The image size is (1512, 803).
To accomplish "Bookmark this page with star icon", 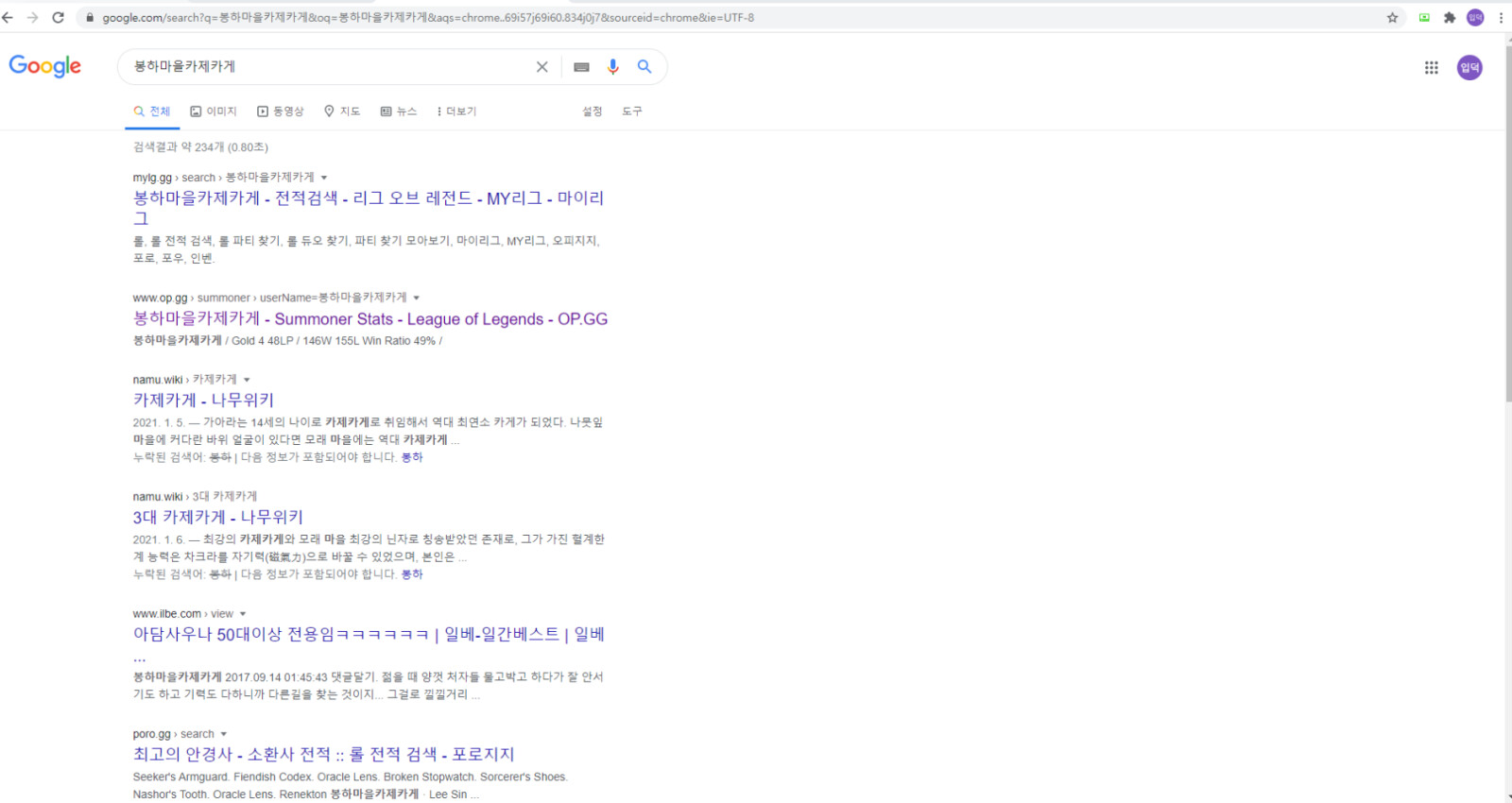I will coord(1392,18).
